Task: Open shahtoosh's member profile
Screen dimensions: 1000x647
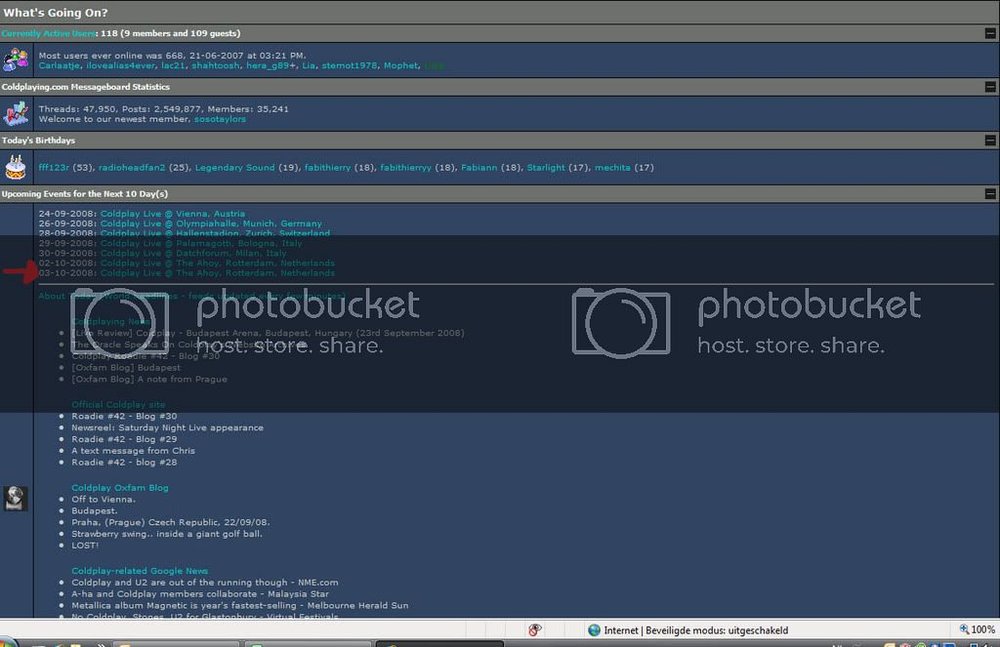Action: click(x=216, y=66)
